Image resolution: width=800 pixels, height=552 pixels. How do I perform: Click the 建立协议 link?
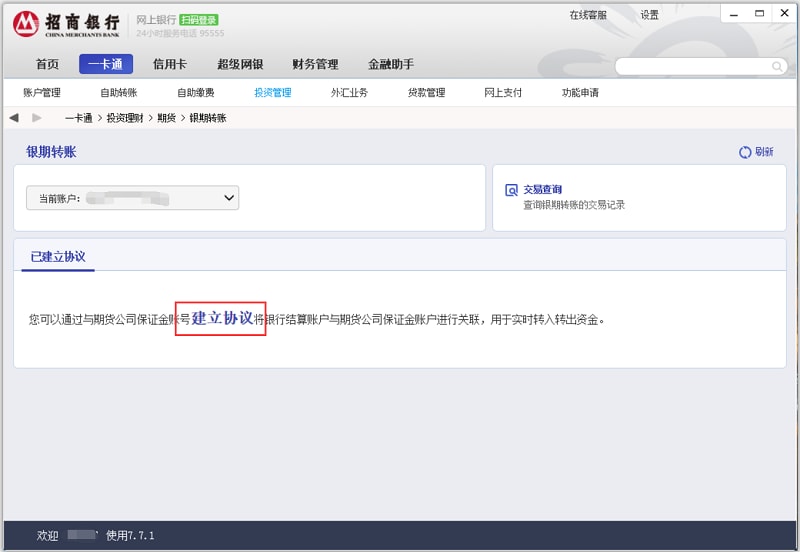tap(221, 318)
